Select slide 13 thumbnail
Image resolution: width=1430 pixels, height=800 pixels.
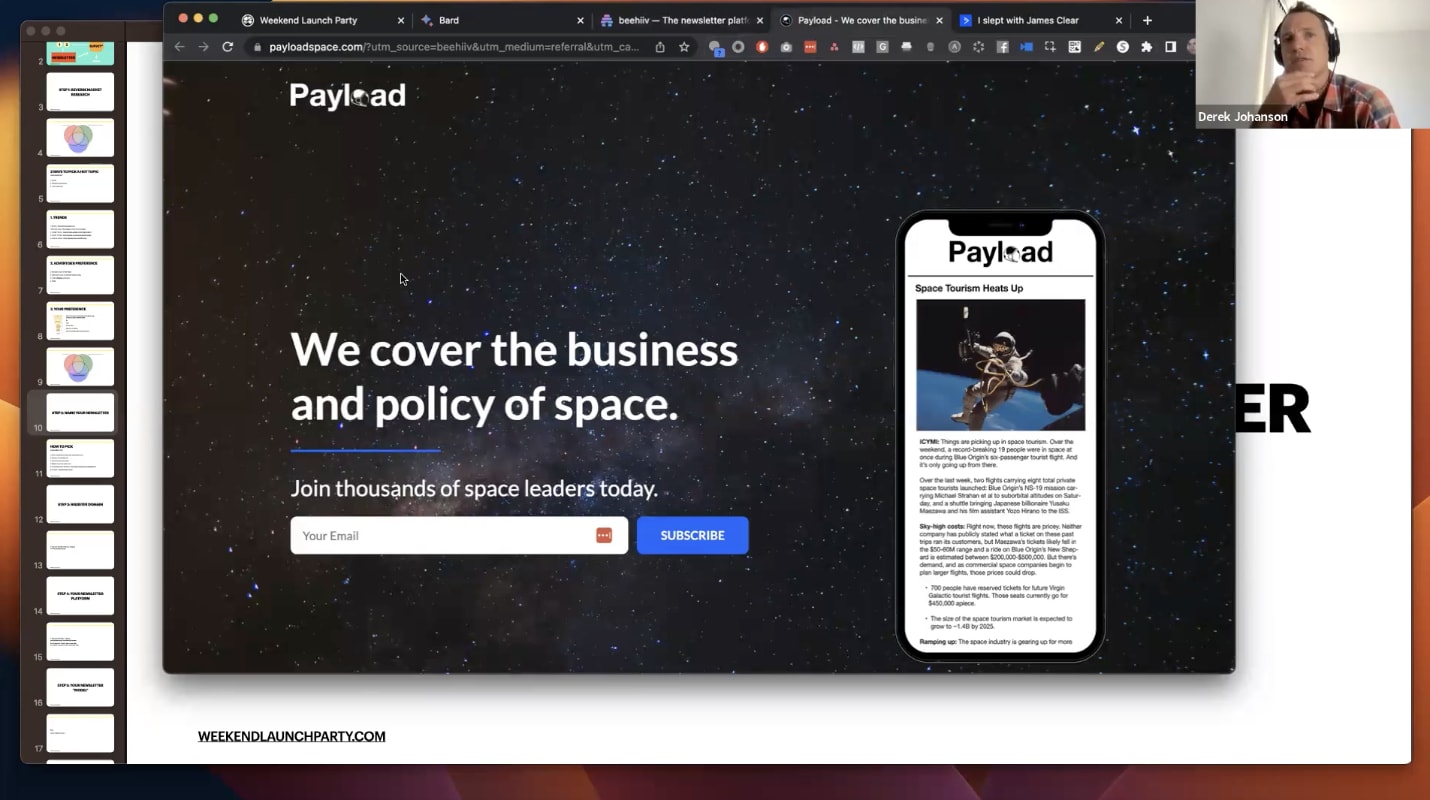pos(80,550)
